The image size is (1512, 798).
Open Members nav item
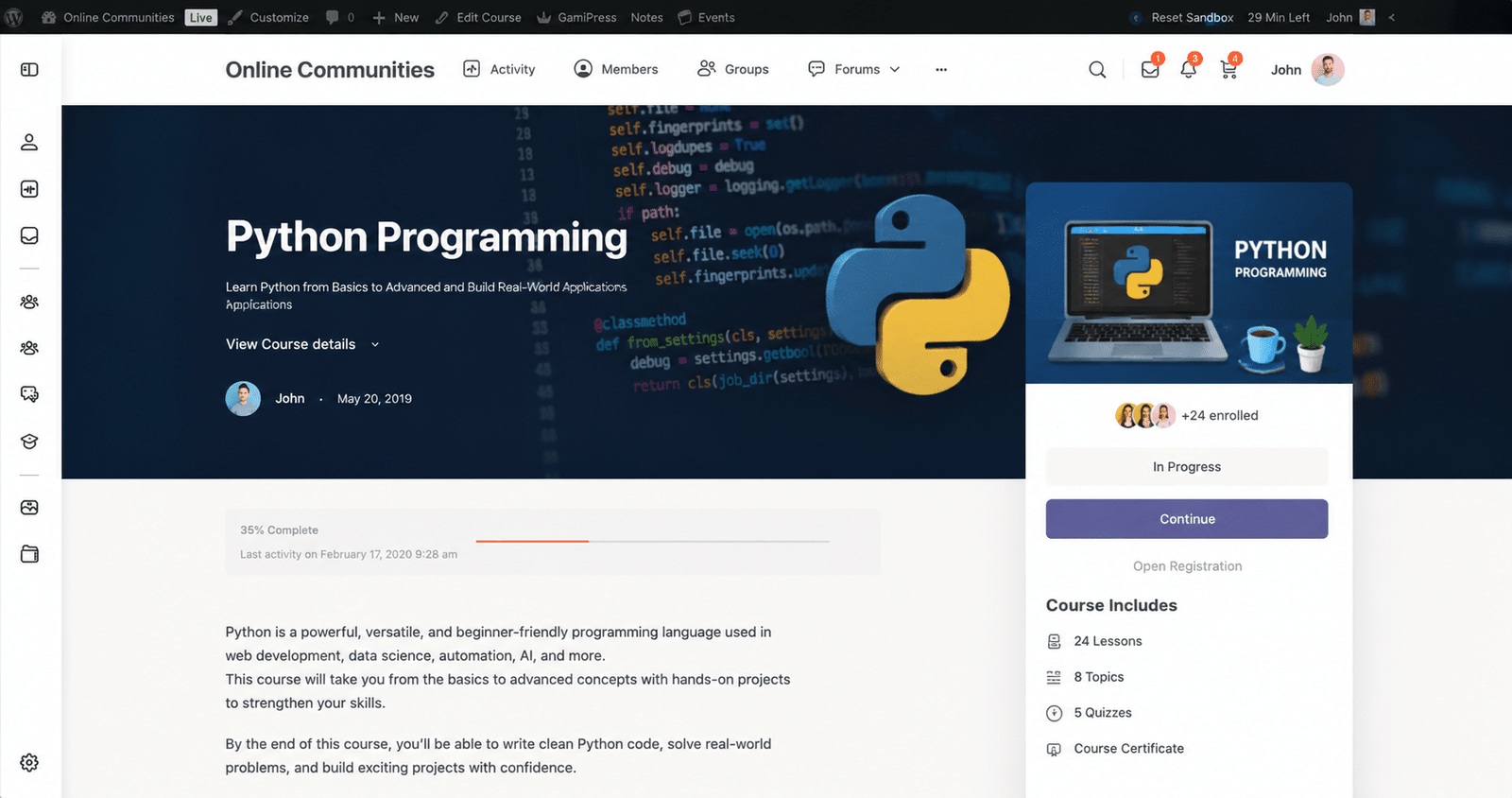pos(616,69)
